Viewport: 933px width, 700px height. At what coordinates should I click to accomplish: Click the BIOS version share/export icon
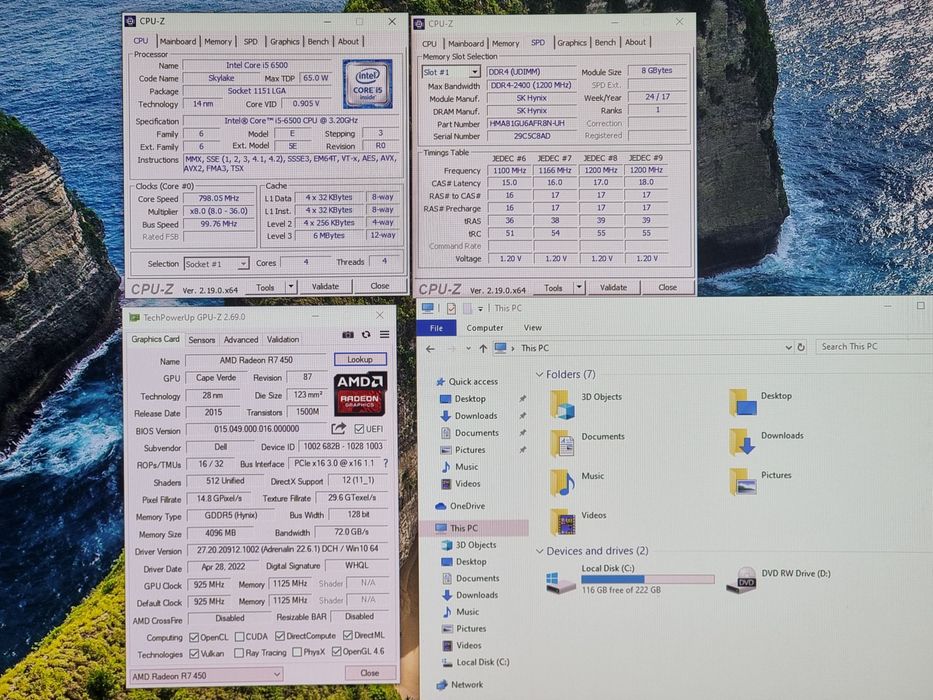click(339, 428)
